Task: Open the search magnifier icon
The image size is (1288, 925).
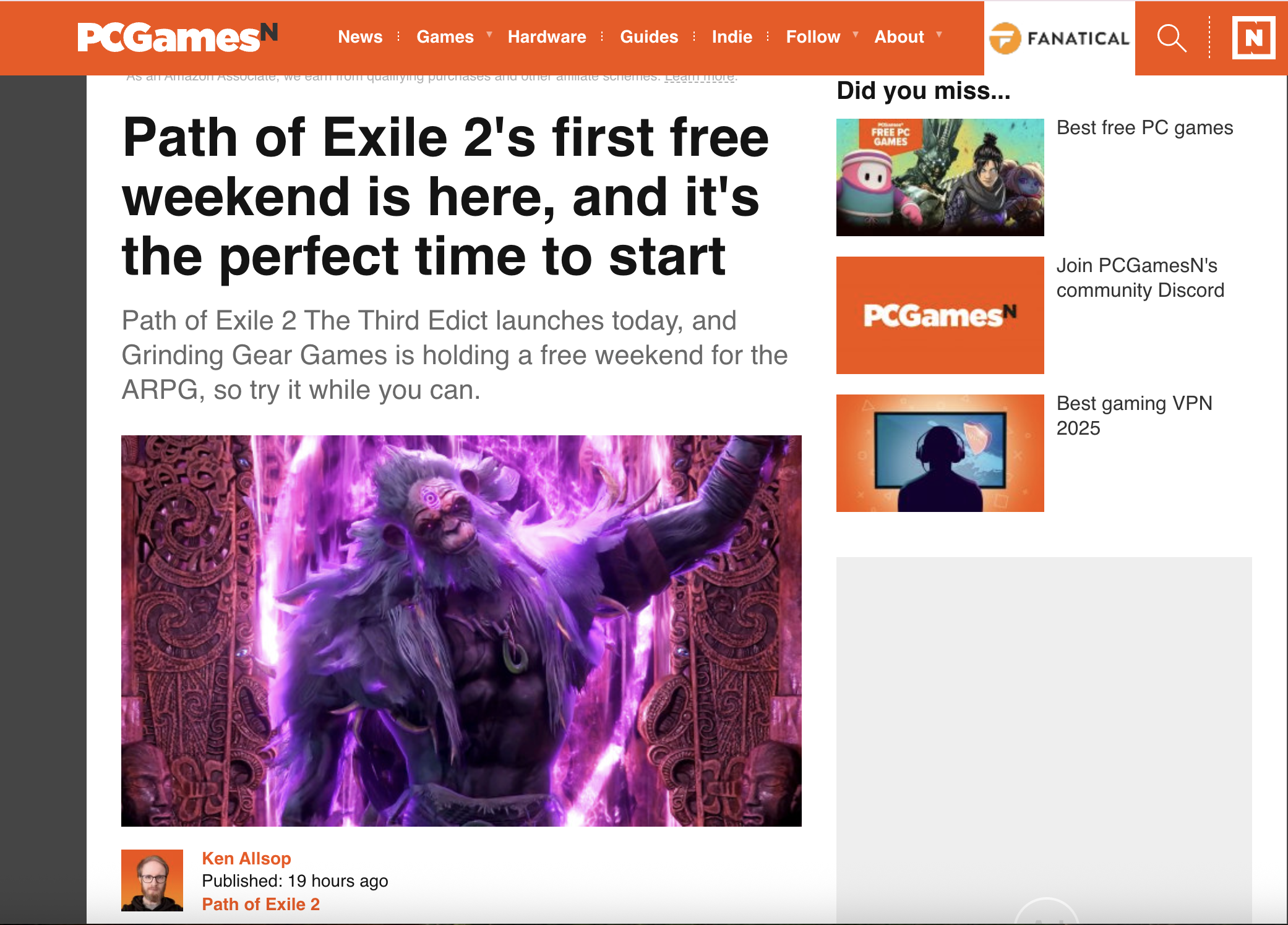Action: [x=1172, y=38]
